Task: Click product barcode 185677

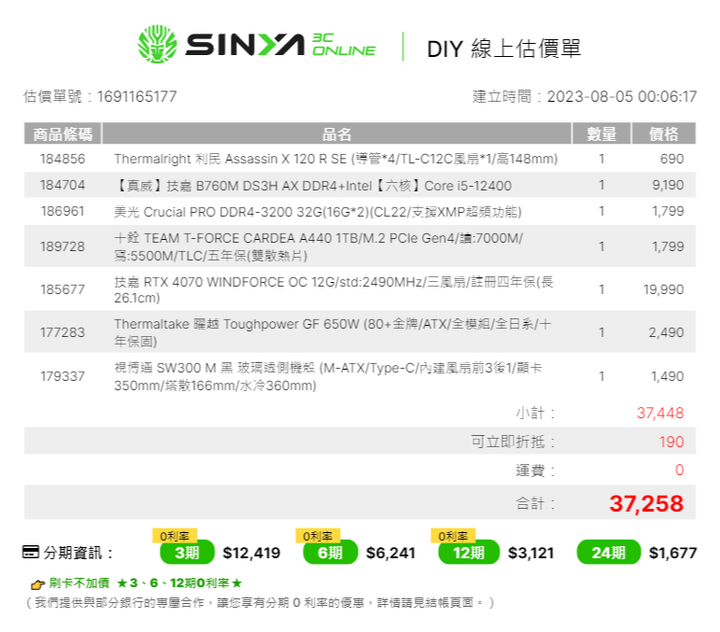Action: [62, 289]
